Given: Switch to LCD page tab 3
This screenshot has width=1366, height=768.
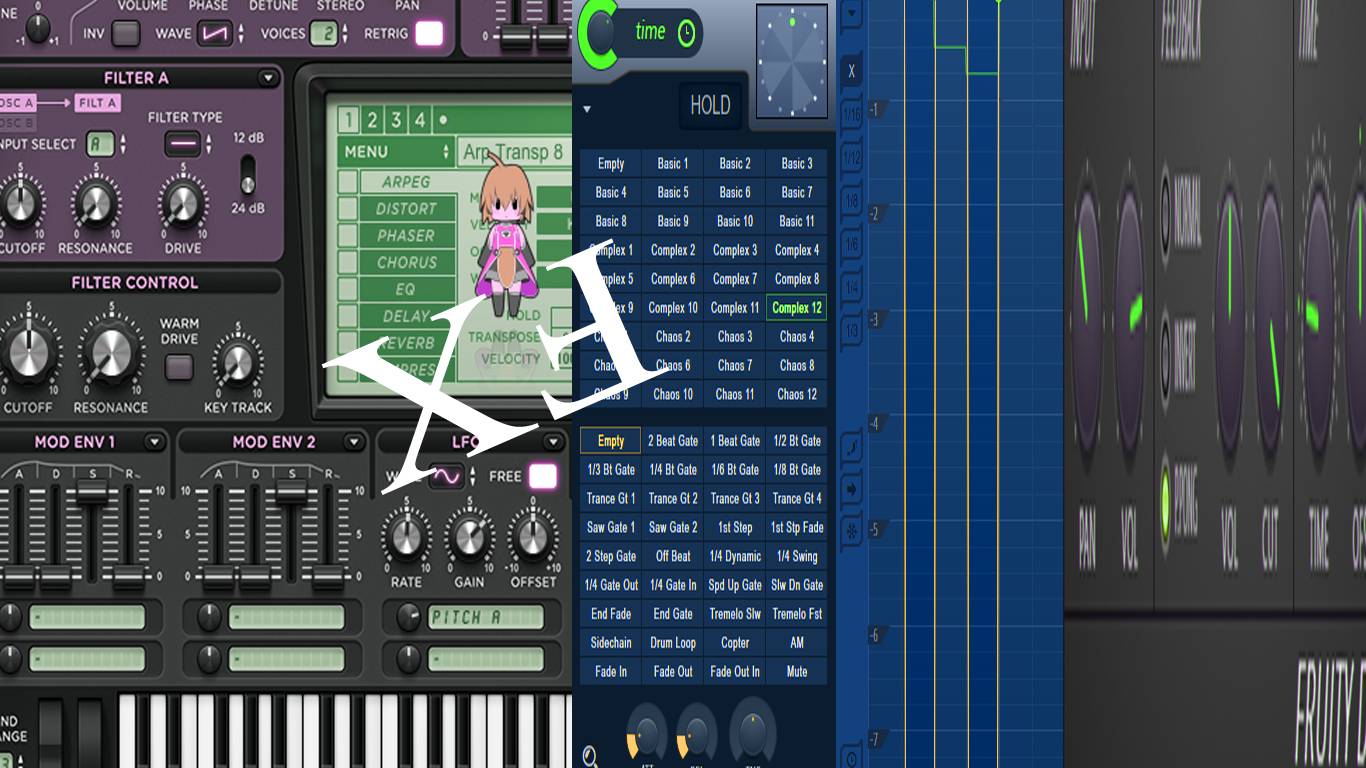Looking at the screenshot, I should 396,121.
